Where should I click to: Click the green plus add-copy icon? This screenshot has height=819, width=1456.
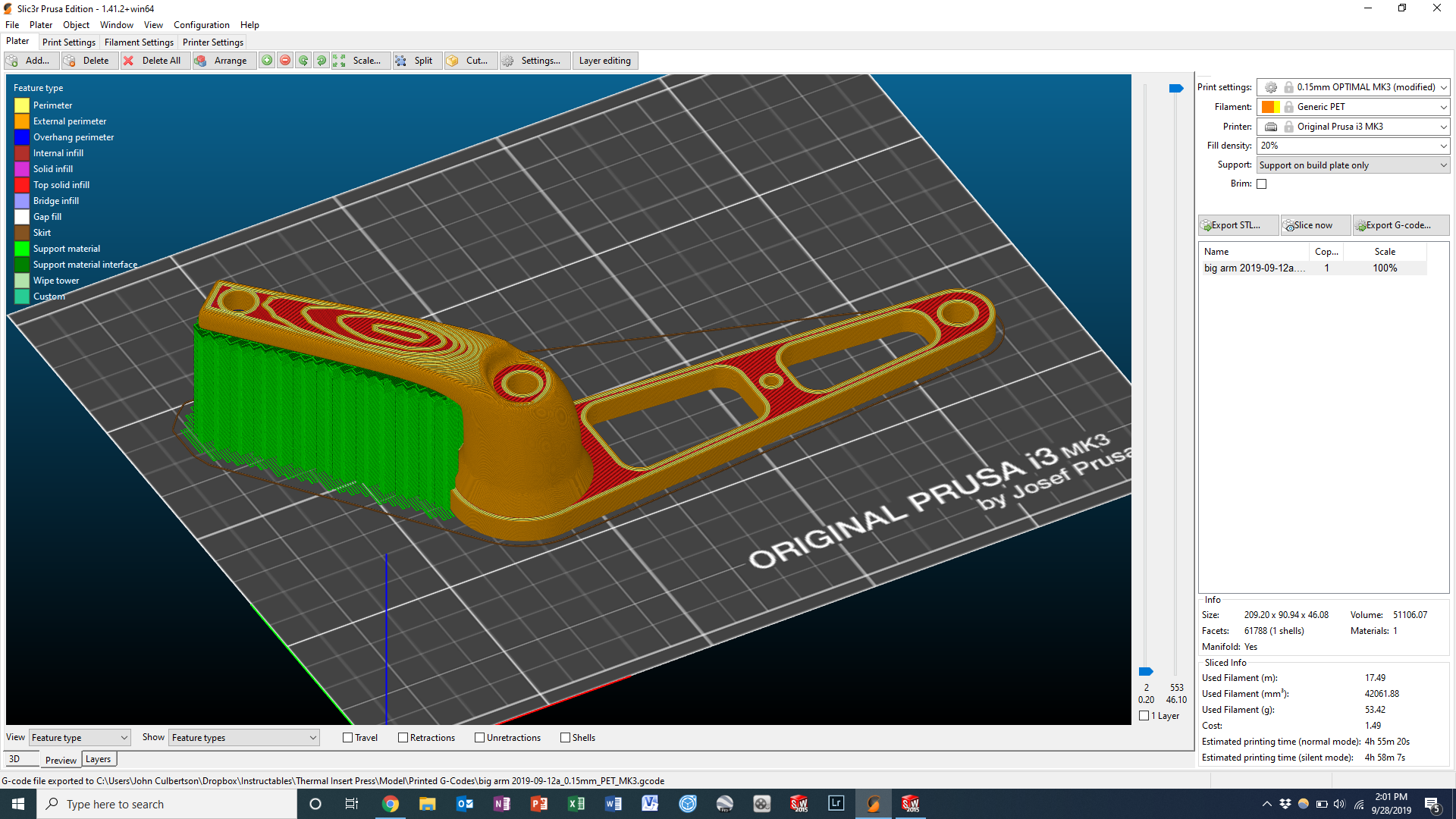pos(267,61)
